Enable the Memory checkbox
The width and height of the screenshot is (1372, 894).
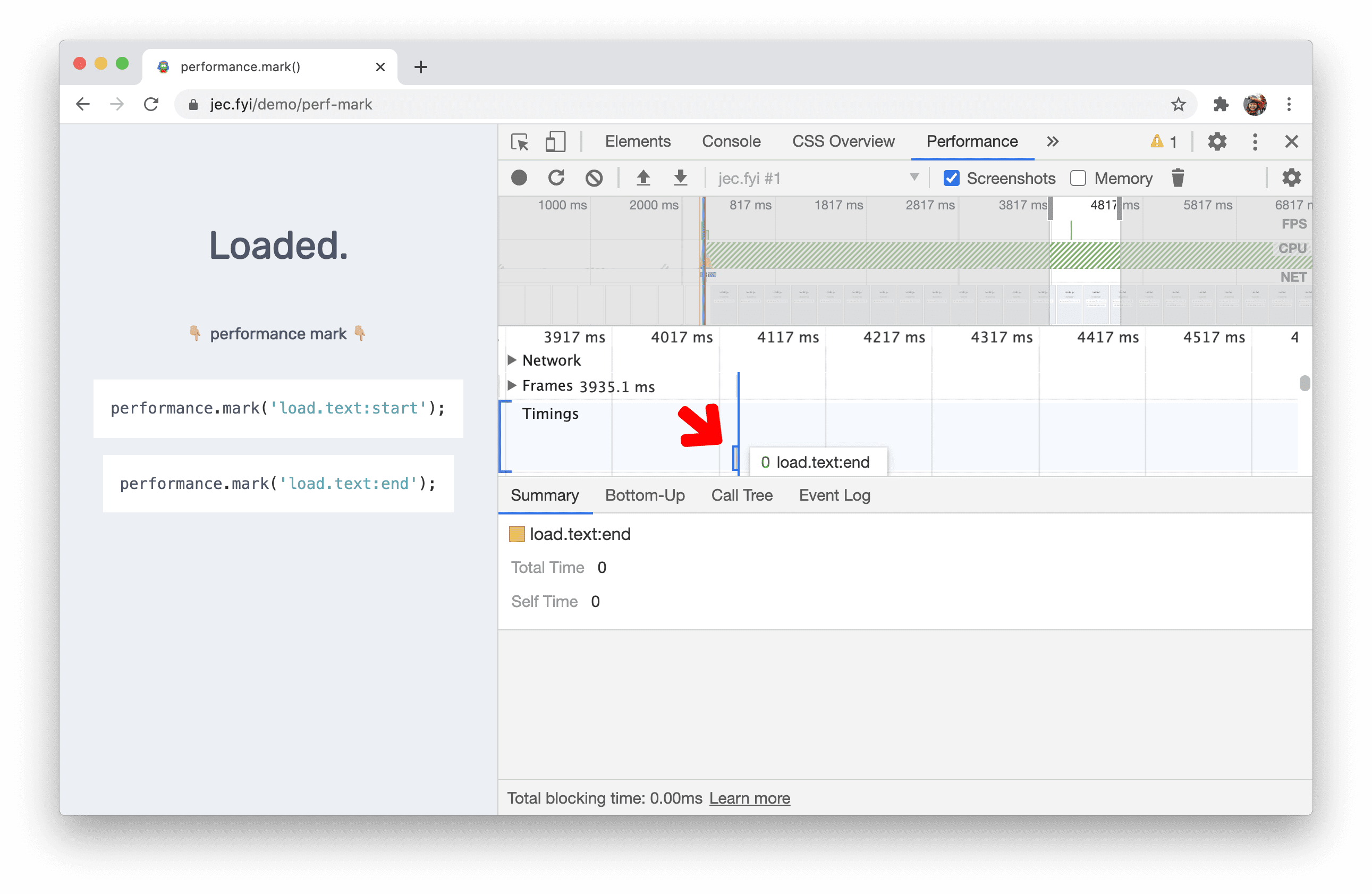[x=1079, y=178]
